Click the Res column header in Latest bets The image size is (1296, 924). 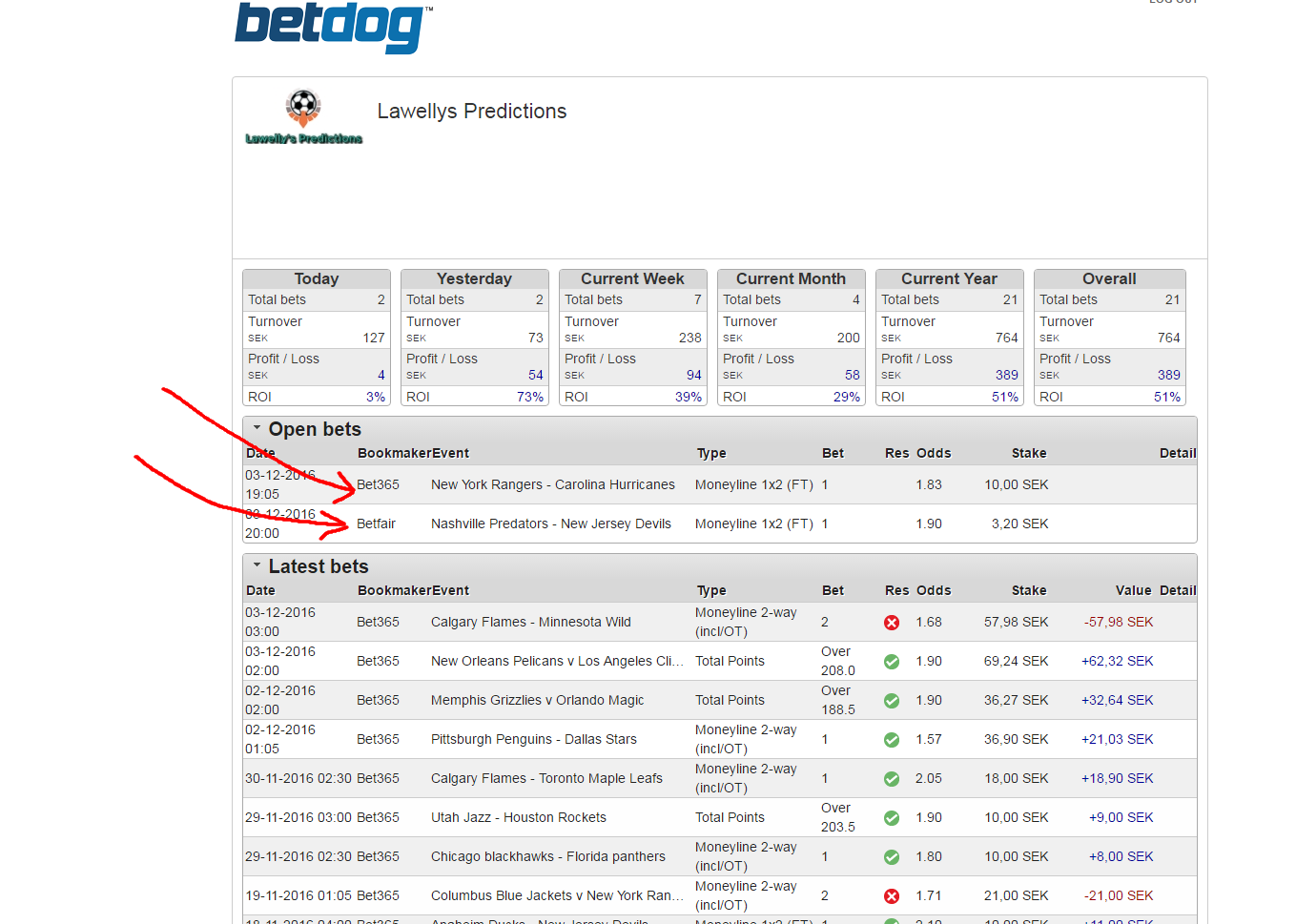click(897, 590)
